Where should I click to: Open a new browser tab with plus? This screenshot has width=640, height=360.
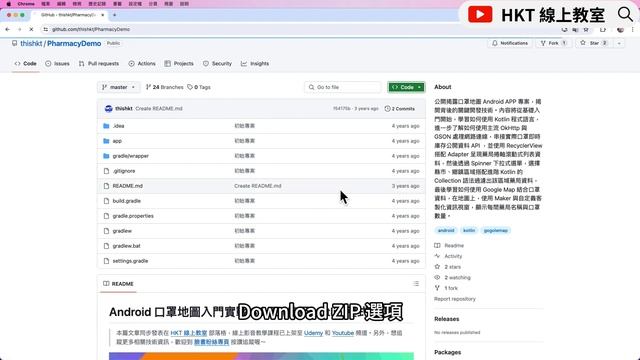[115, 15]
